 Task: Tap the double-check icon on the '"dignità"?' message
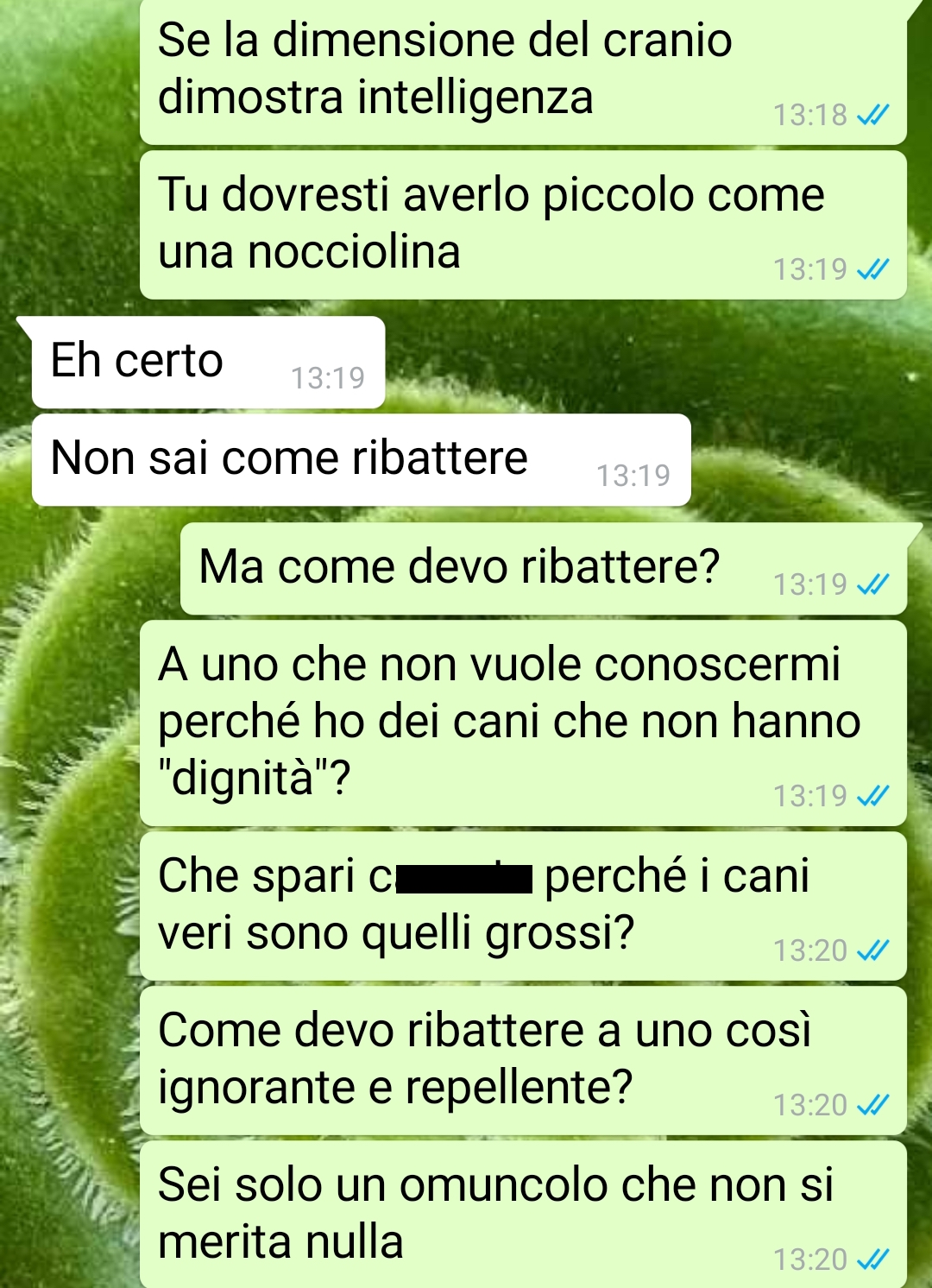click(x=872, y=796)
